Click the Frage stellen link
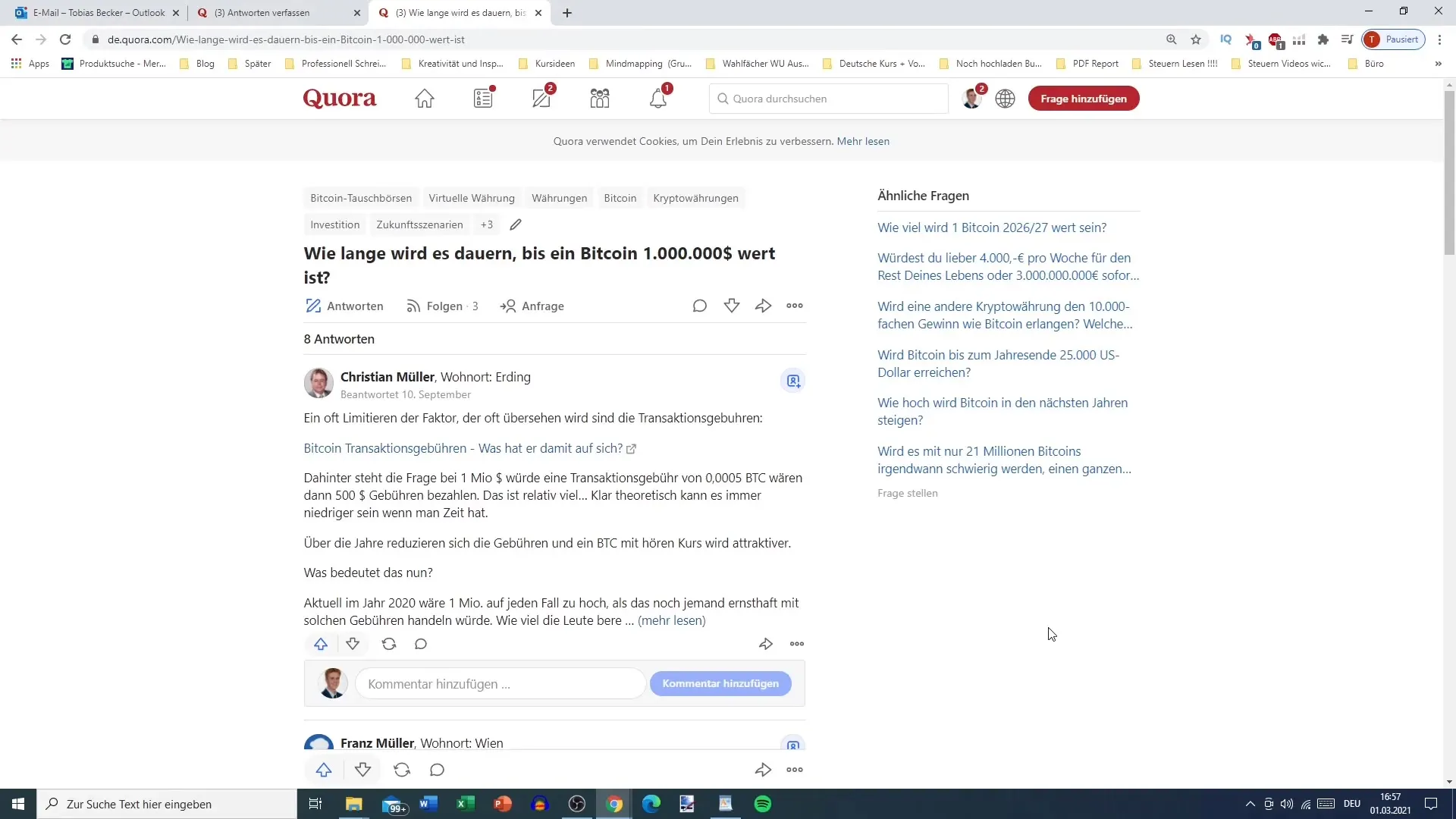 908,493
